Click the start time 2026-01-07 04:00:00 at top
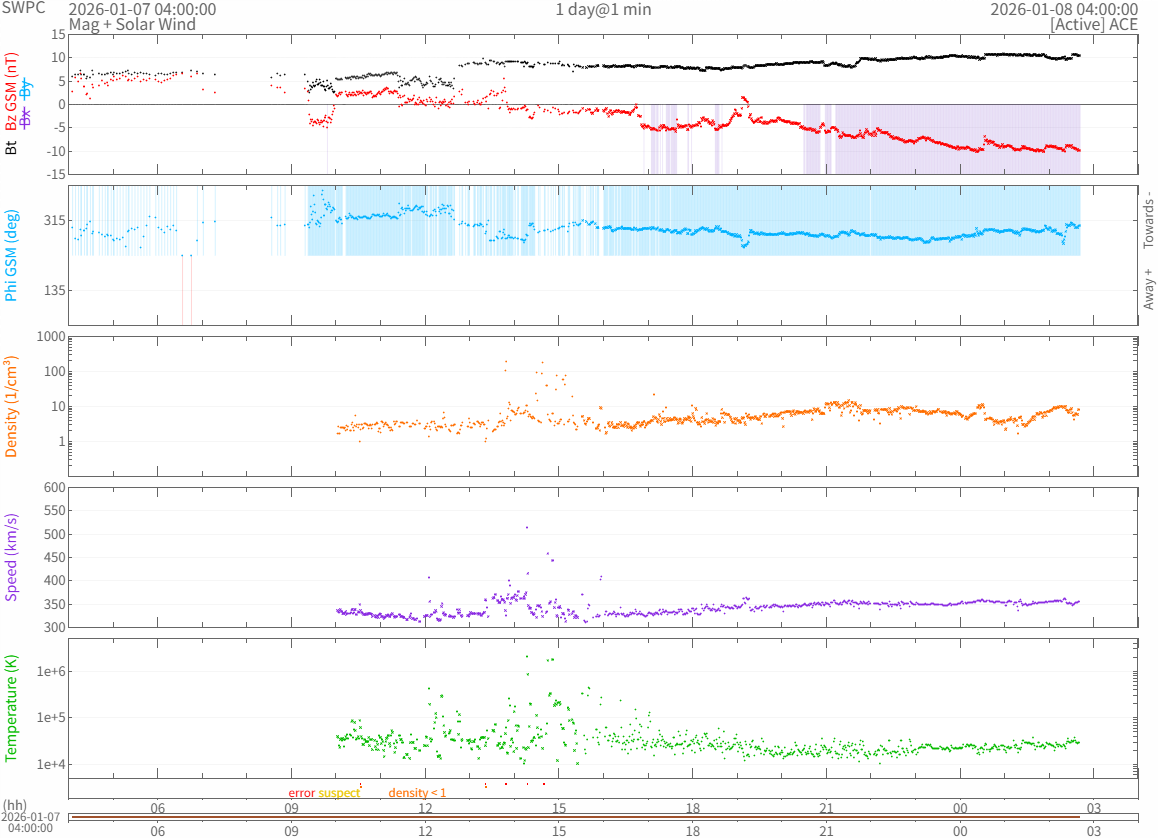Screen dimensions: 1158x838 click(141, 9)
